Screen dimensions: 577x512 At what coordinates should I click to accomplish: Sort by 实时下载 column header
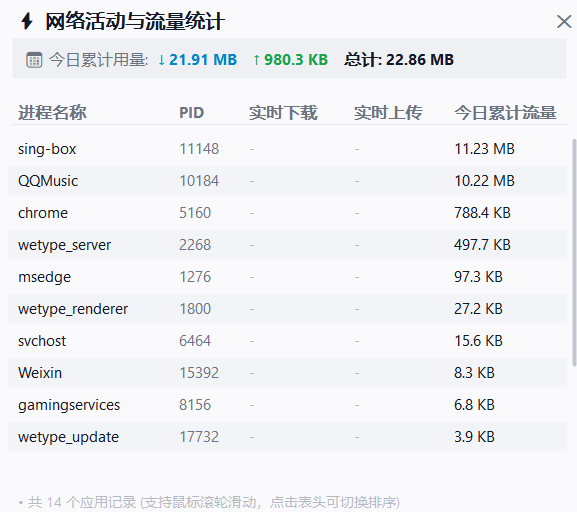click(283, 113)
